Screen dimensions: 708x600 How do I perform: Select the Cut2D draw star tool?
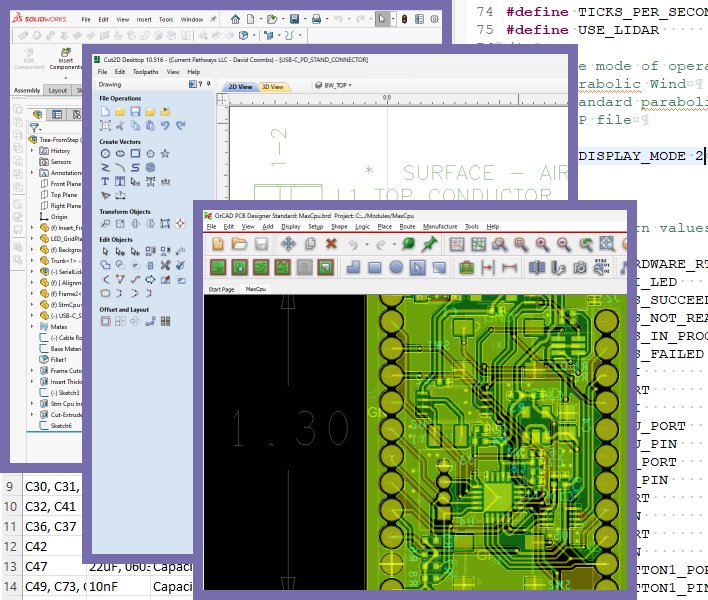click(165, 153)
